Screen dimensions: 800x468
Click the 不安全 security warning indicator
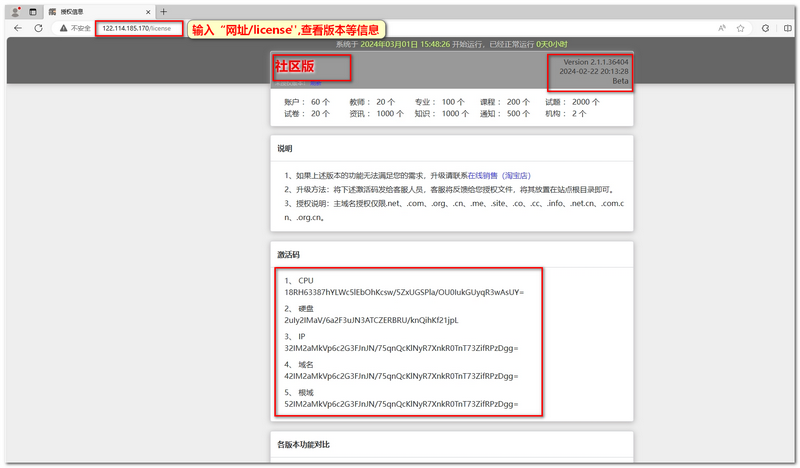point(74,28)
